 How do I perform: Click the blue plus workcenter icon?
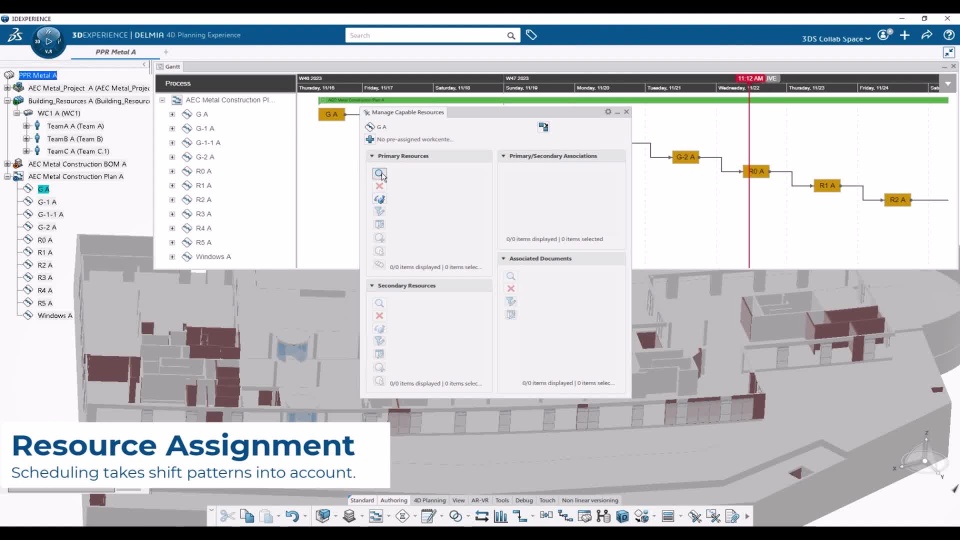point(370,139)
